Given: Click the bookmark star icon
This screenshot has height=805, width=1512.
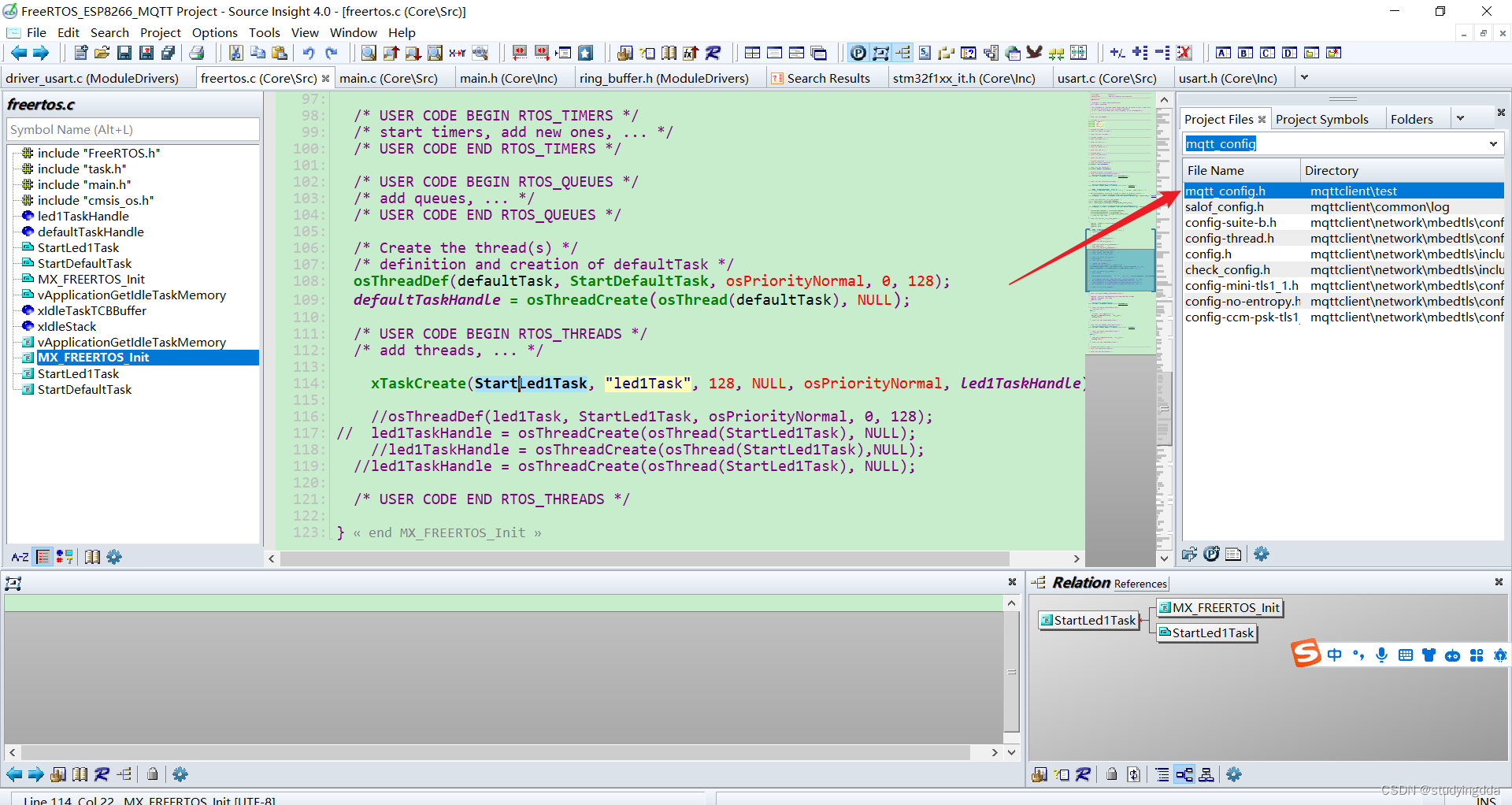Looking at the screenshot, I should [585, 53].
